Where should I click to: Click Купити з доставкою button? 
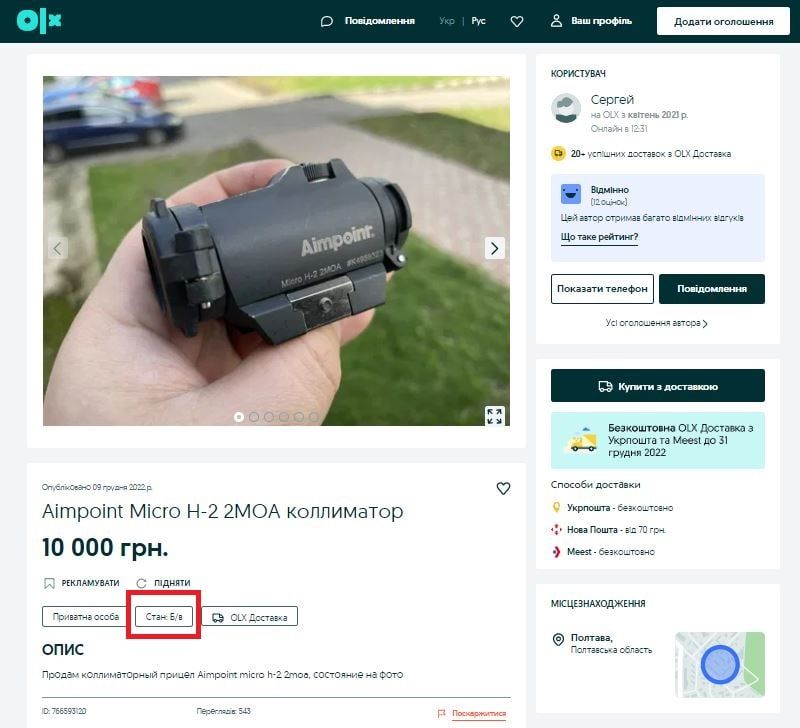(658, 386)
